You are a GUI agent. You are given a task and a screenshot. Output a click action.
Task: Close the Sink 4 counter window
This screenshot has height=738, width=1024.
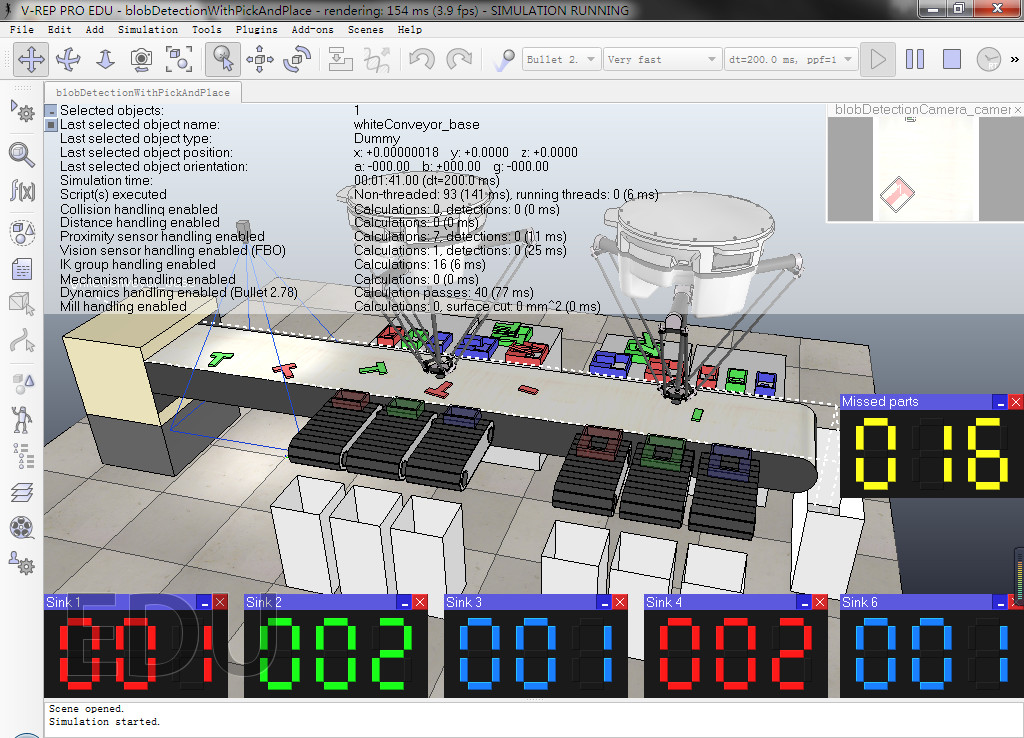pos(820,602)
